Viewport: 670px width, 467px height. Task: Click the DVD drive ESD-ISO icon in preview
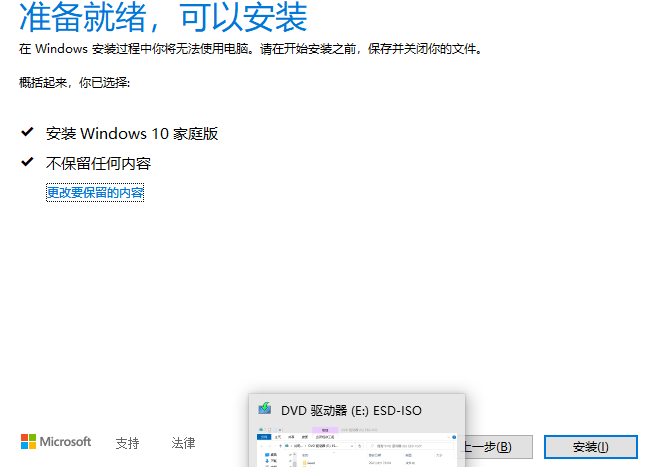tap(265, 409)
